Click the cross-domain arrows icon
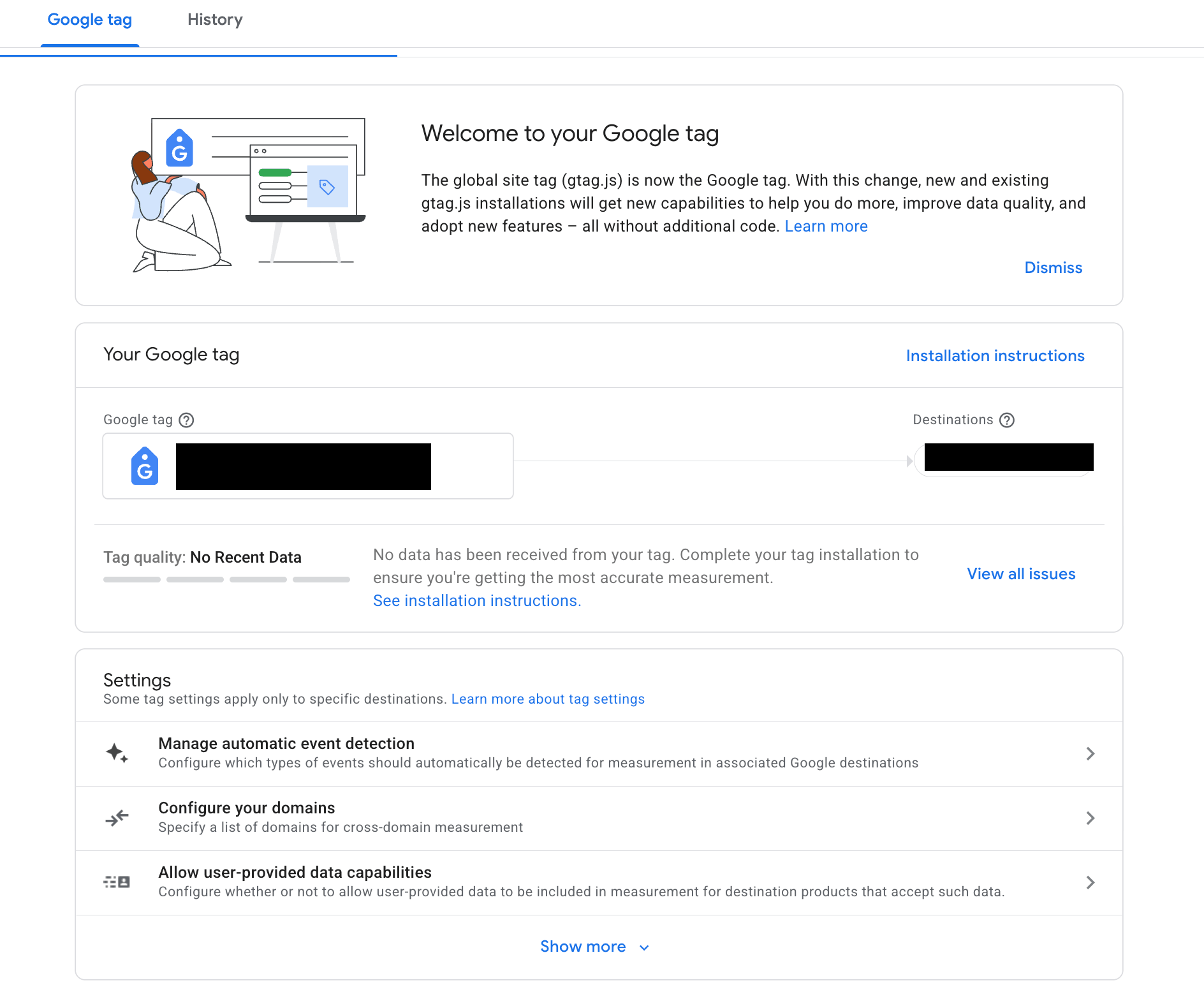The height and width of the screenshot is (999, 1204). (117, 818)
